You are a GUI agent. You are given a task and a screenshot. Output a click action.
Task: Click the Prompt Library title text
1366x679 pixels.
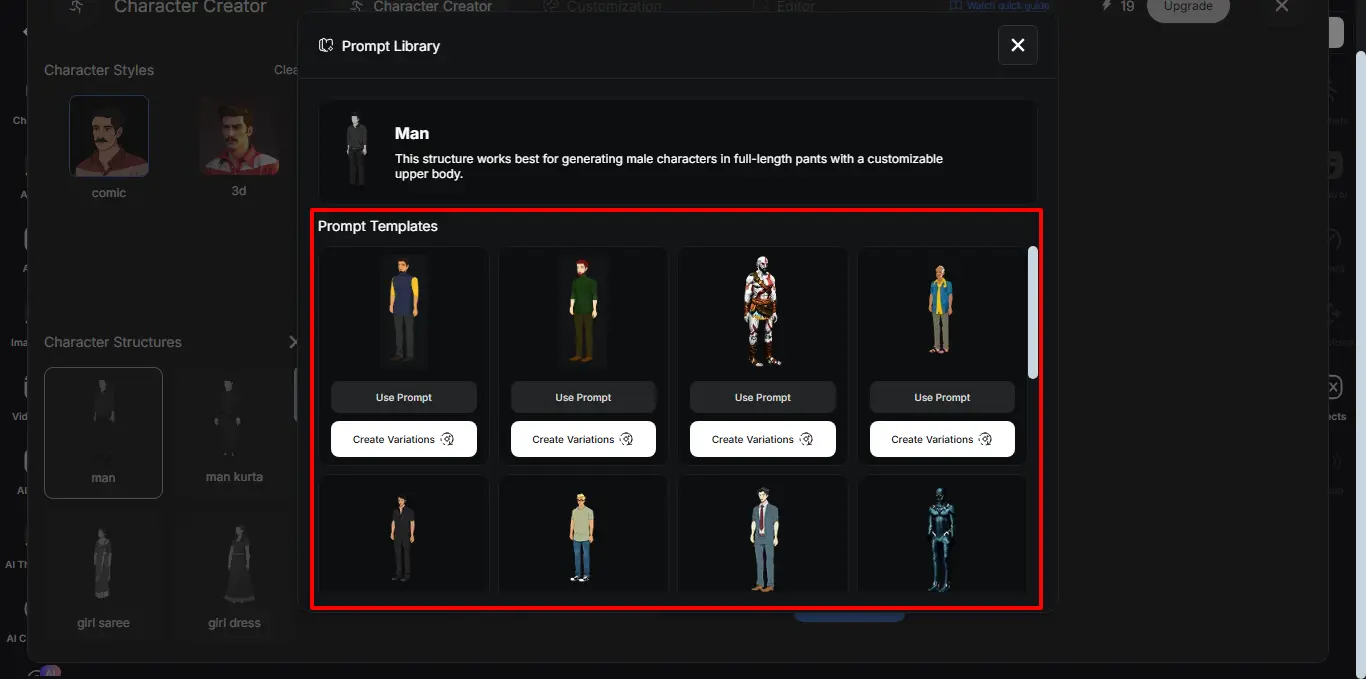tap(391, 46)
